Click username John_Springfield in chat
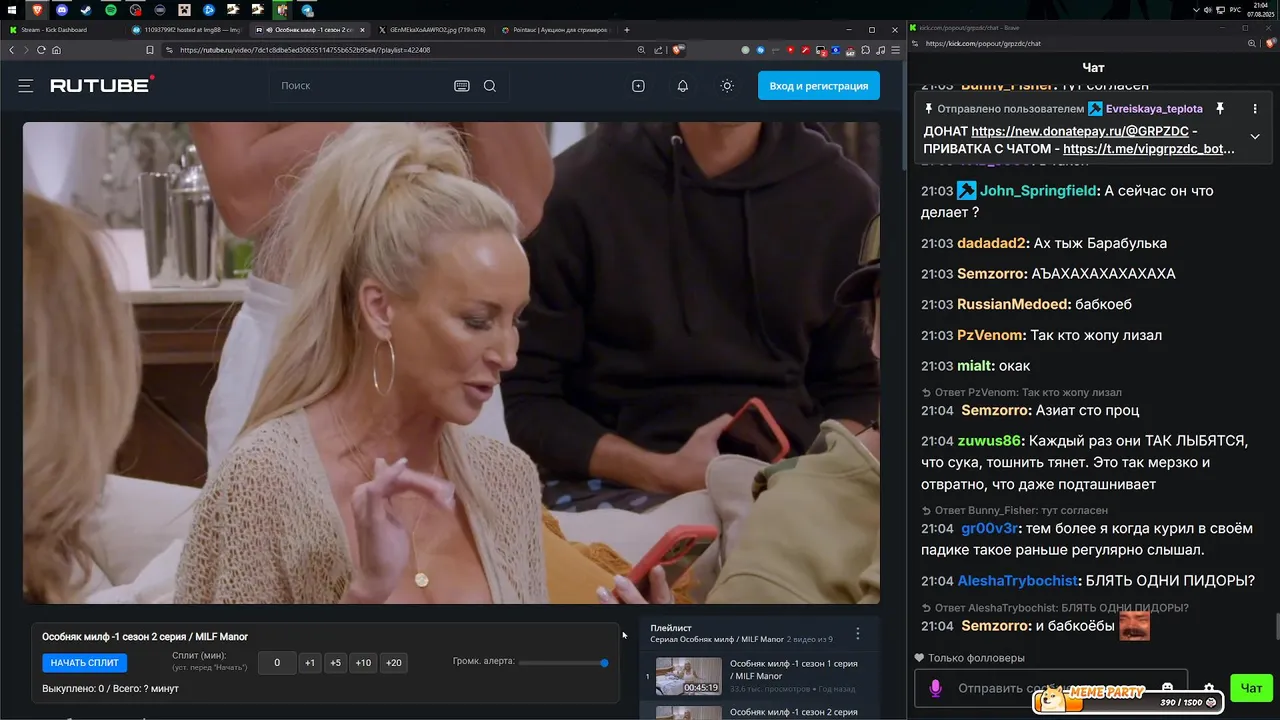This screenshot has height=720, width=1280. pyautogui.click(x=1037, y=190)
